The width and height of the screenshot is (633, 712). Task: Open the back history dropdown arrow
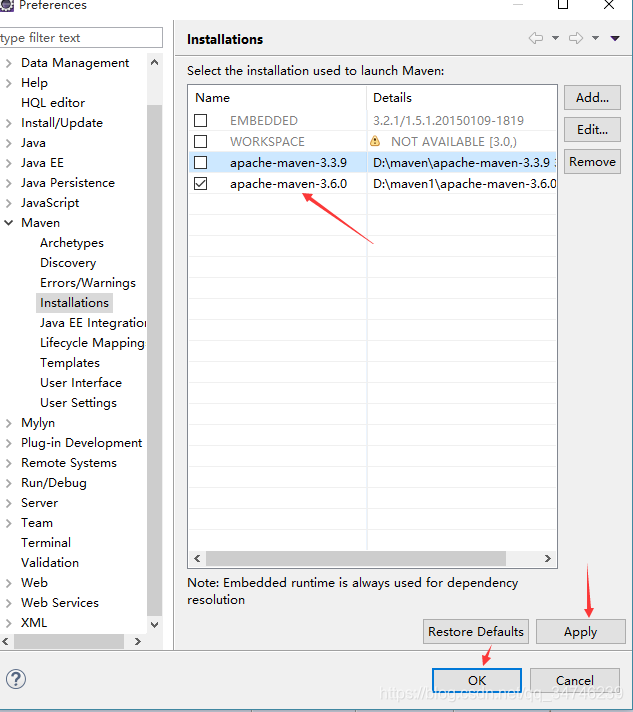(555, 38)
